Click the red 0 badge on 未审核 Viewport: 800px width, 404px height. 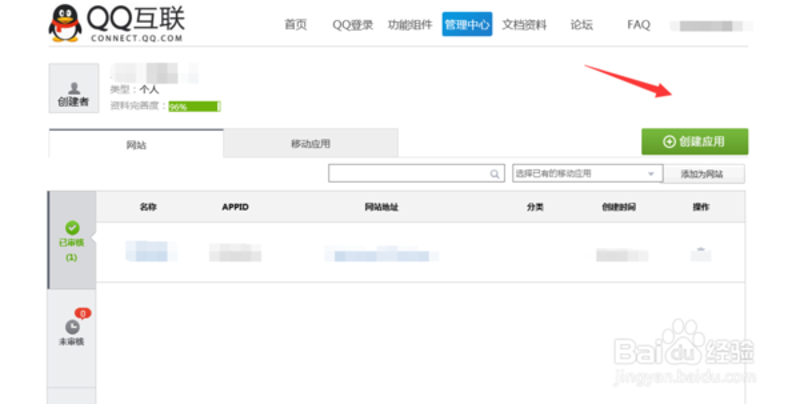click(x=83, y=313)
